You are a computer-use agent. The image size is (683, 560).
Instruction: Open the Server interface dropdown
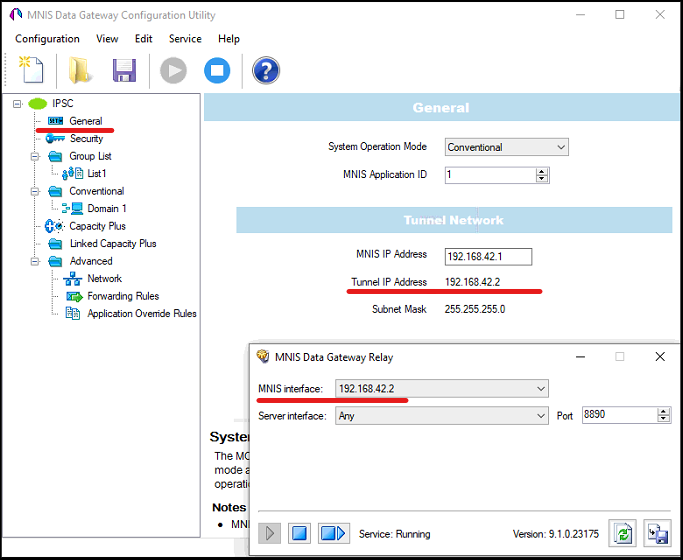click(541, 416)
